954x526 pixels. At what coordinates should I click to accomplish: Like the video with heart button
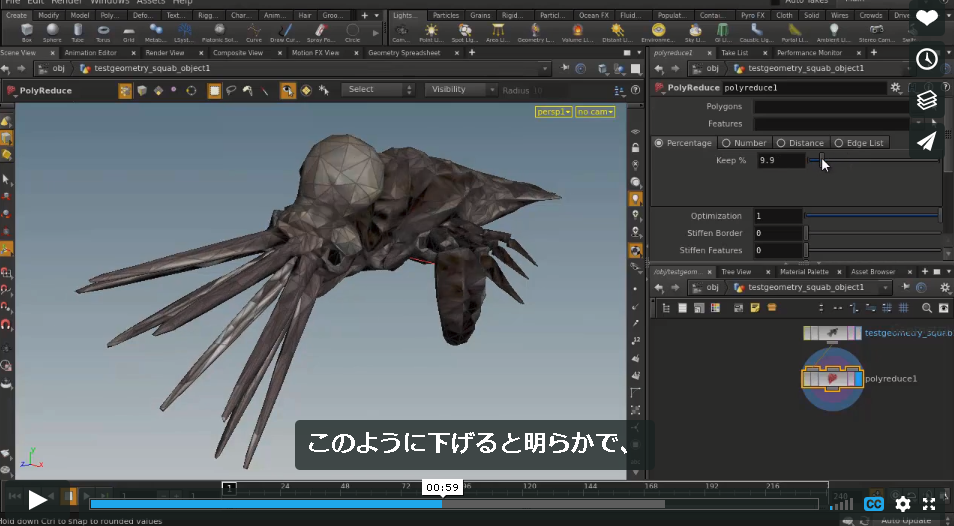click(x=927, y=18)
